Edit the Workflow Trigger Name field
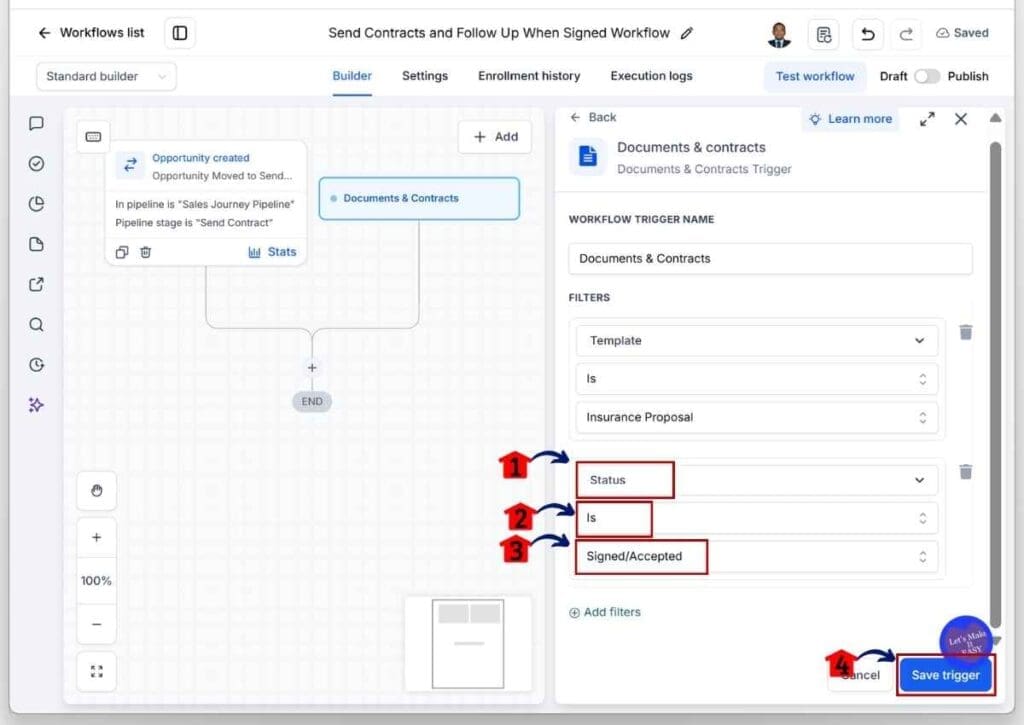 [770, 259]
